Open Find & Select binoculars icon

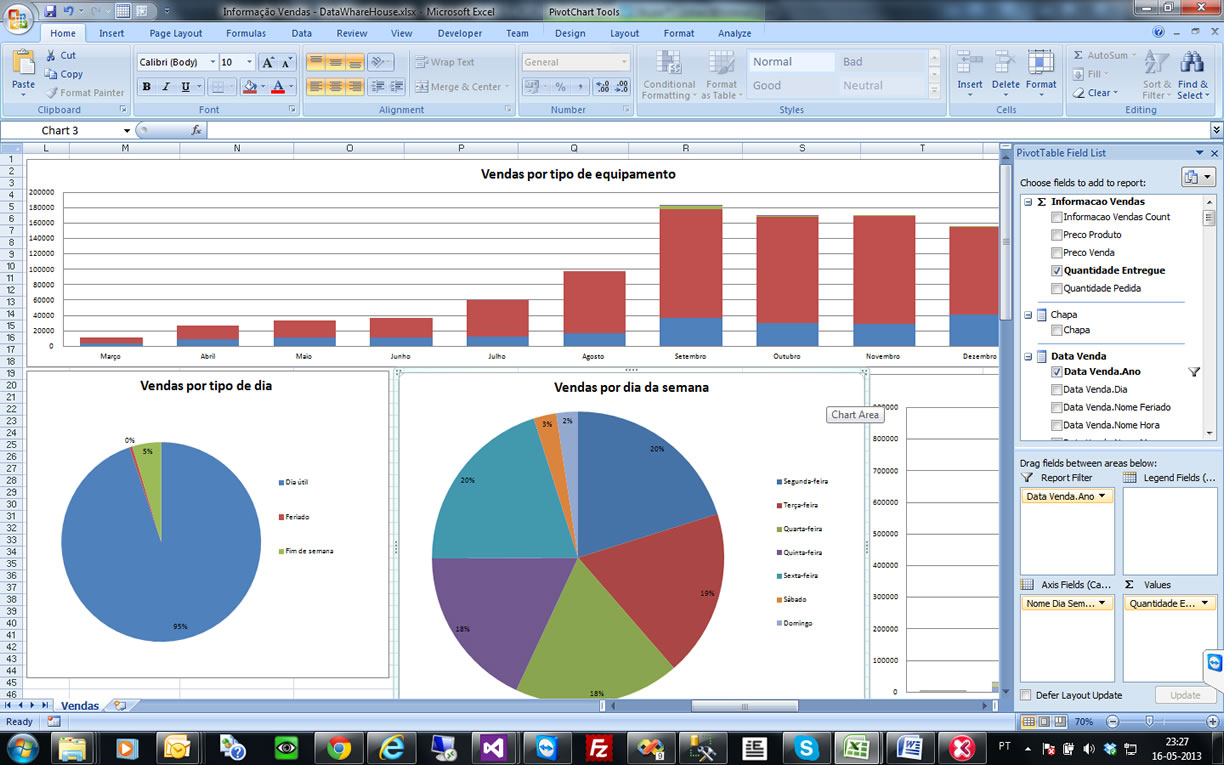click(x=1192, y=64)
